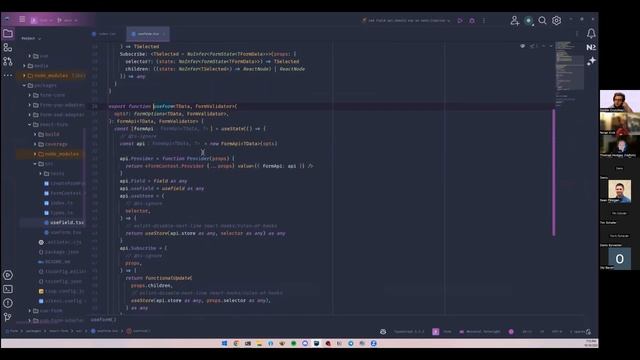Screen dimensions: 640x360
Task: Select the useForm.tsx editor tab
Action: click(148, 34)
